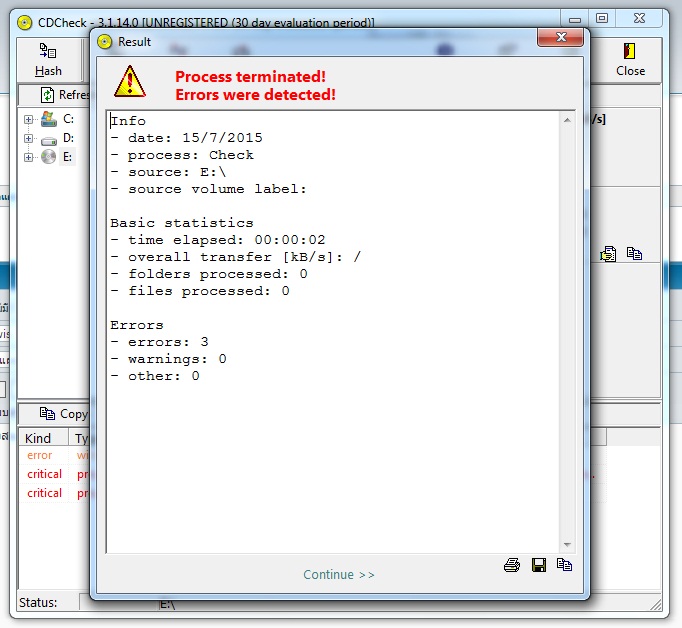Expand the E: drive tree node

coord(28,157)
